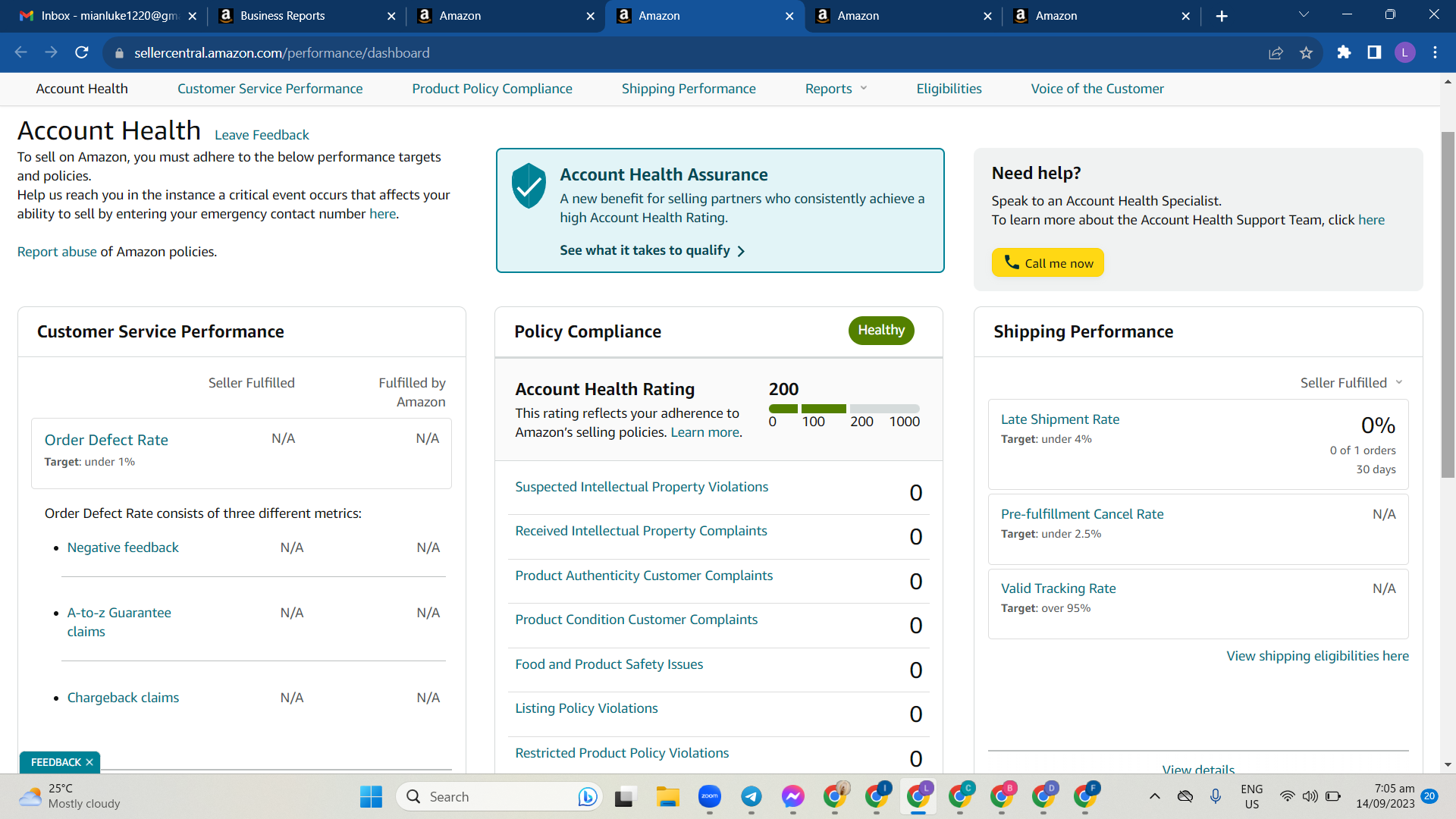Click Learn more under Account Health Rating
Image resolution: width=1456 pixels, height=819 pixels.
[704, 432]
